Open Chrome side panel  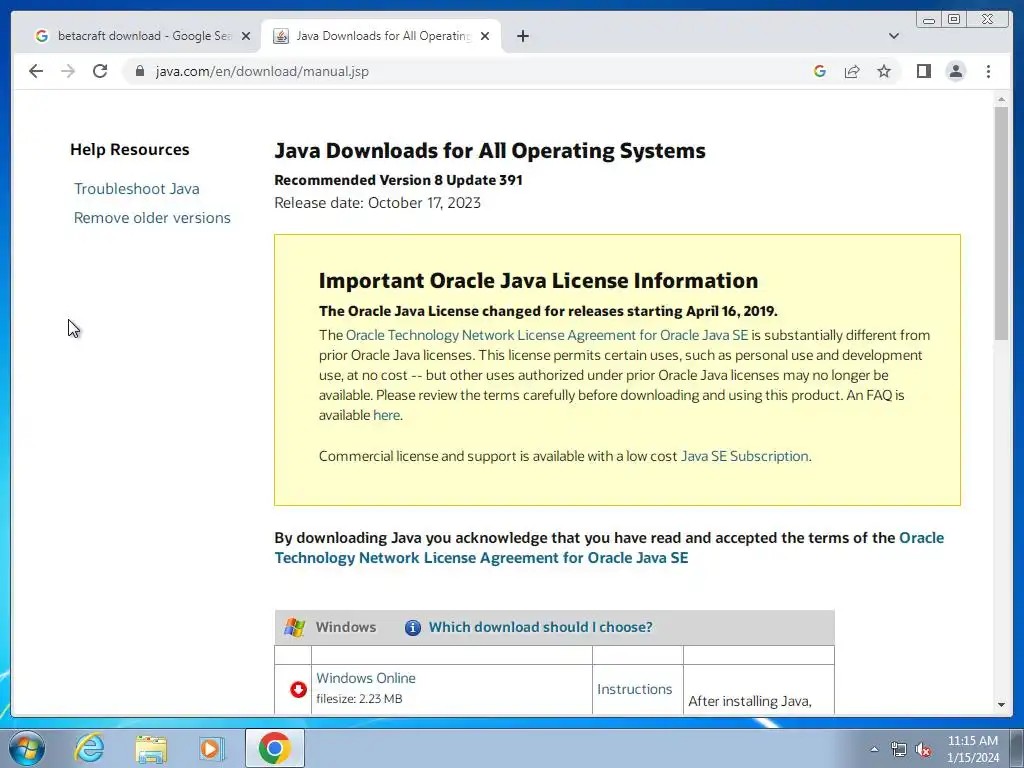click(x=923, y=71)
